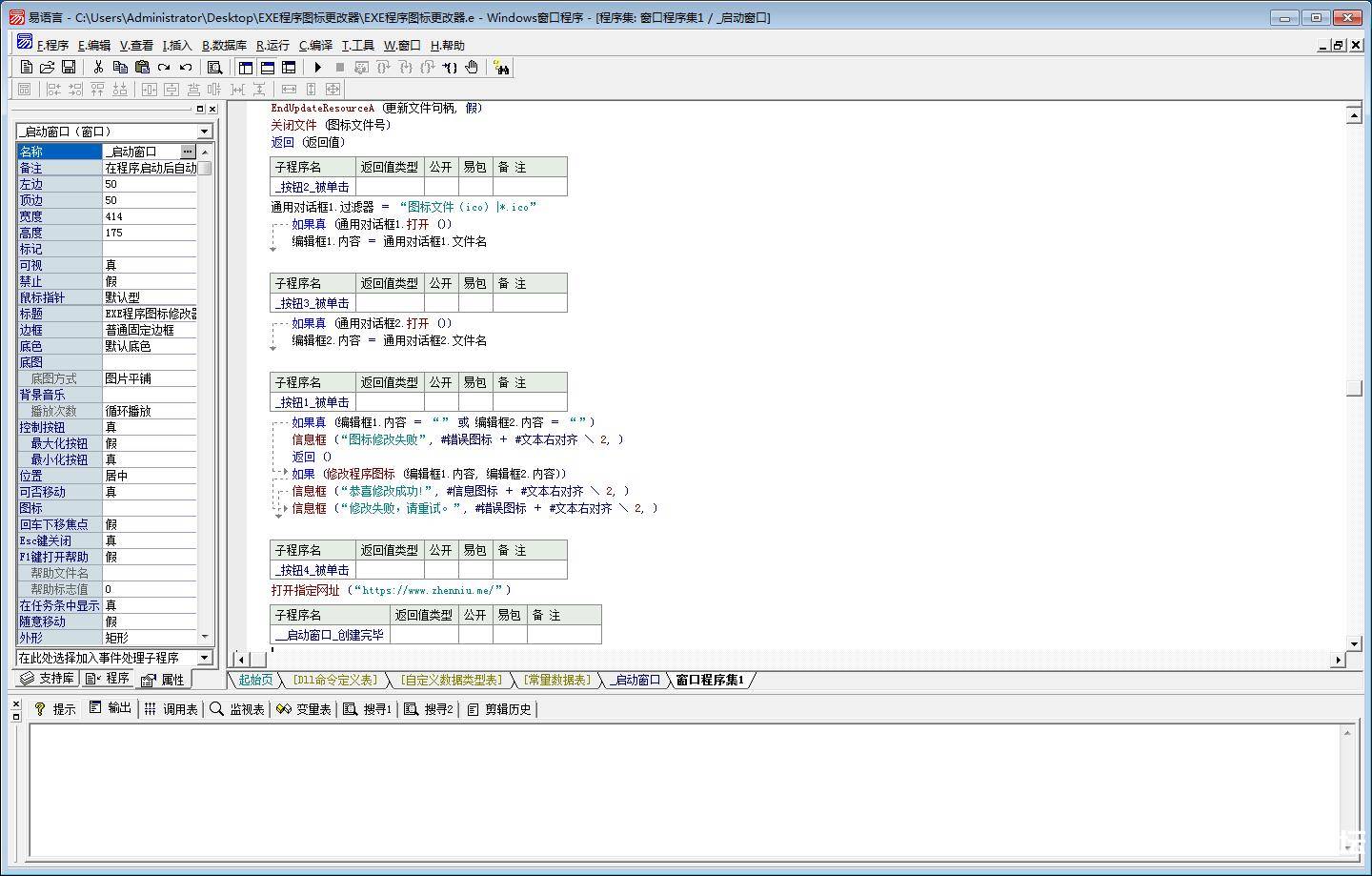This screenshot has height=876, width=1372.
Task: Toggle 最大化按钮 from 假 to 真
Action: [x=148, y=442]
